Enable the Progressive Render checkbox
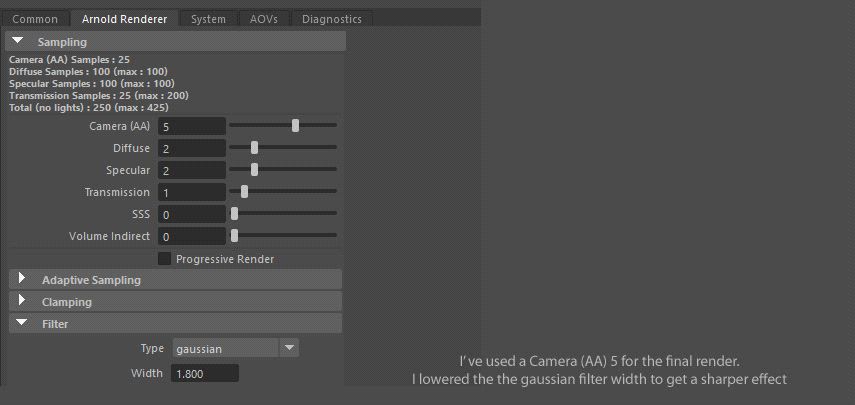This screenshot has height=405, width=855. (164, 259)
